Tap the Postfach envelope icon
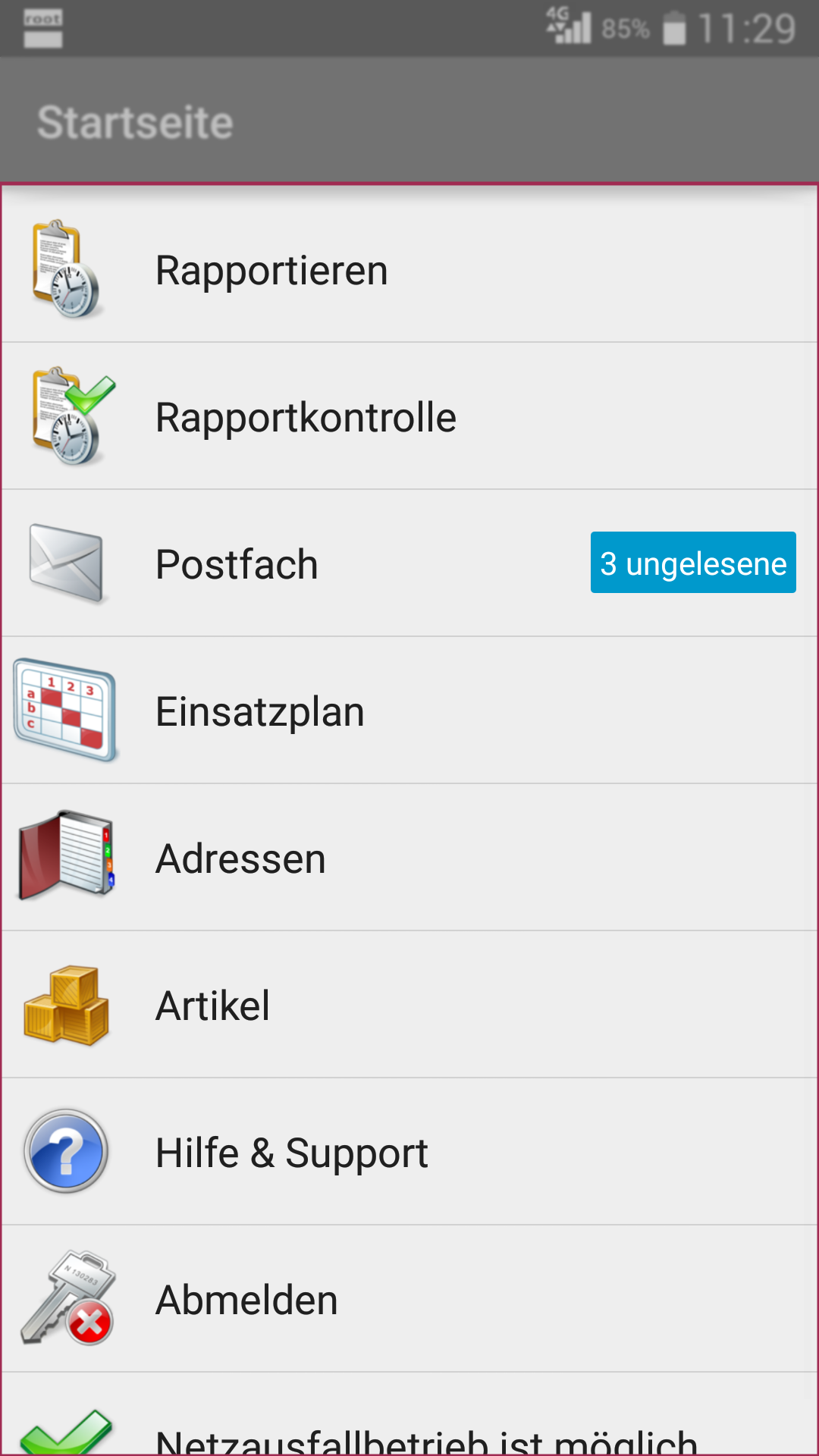819x1456 pixels. pyautogui.click(x=67, y=564)
